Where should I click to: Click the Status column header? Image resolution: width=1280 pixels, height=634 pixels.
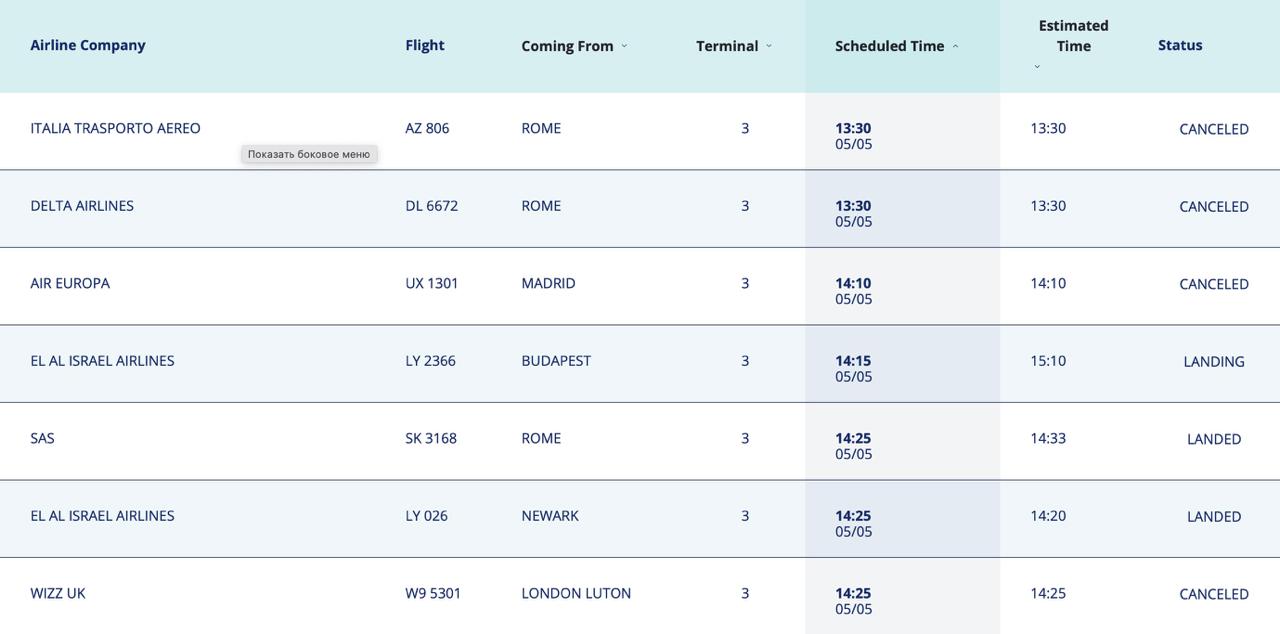point(1180,45)
